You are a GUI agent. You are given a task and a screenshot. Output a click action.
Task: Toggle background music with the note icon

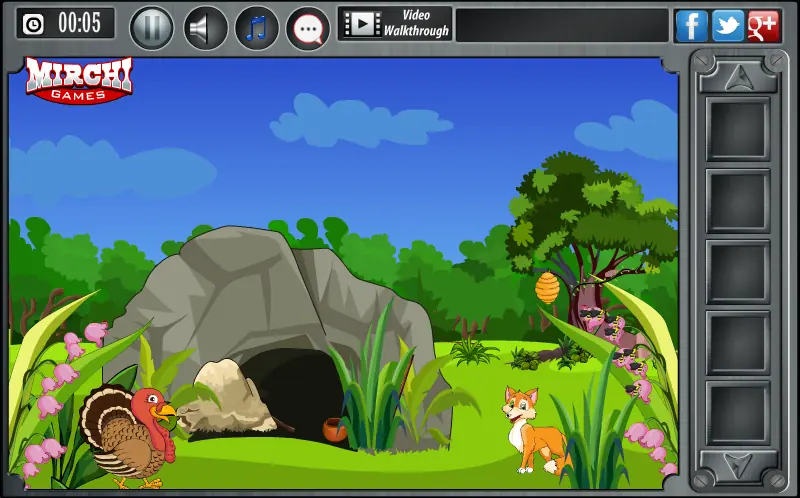(257, 28)
